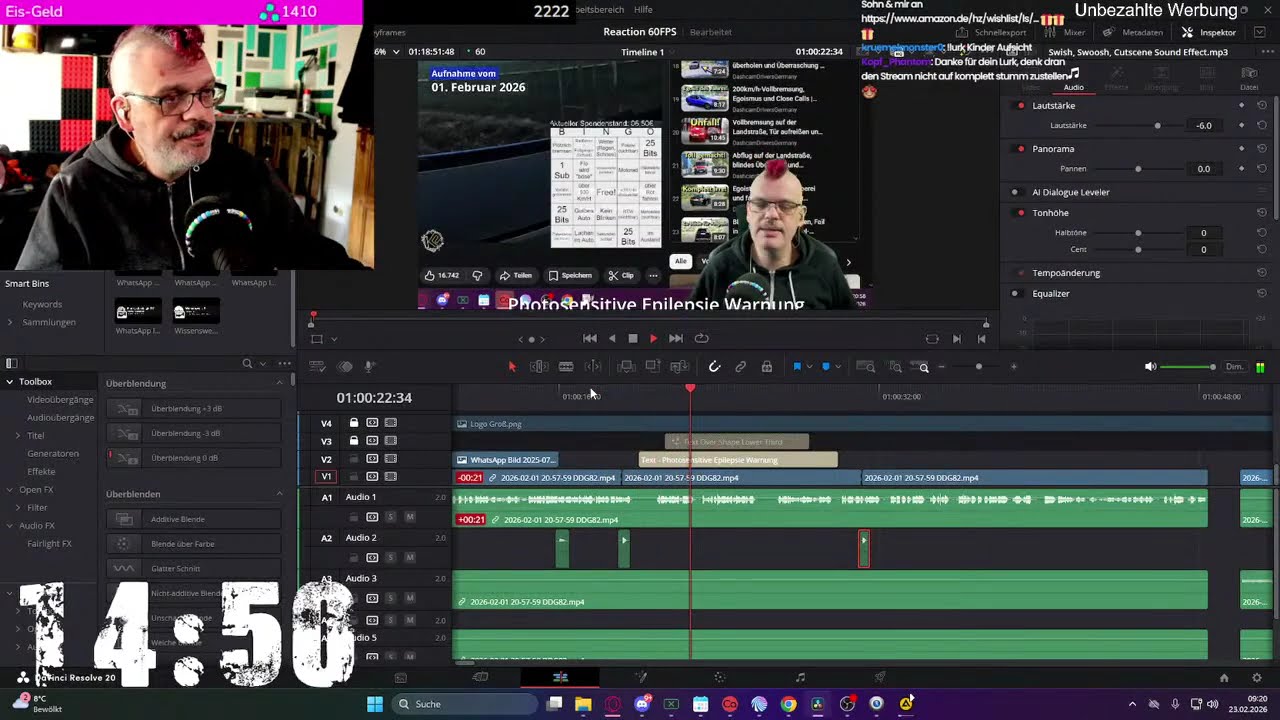1280x720 pixels.
Task: Open the timeline view options icon
Action: point(317,367)
